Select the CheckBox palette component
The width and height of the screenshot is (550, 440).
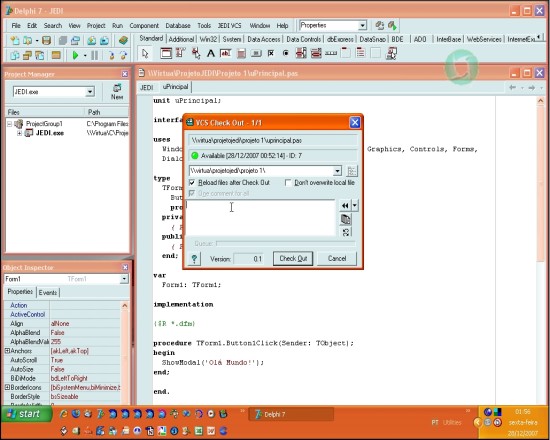pos(271,53)
